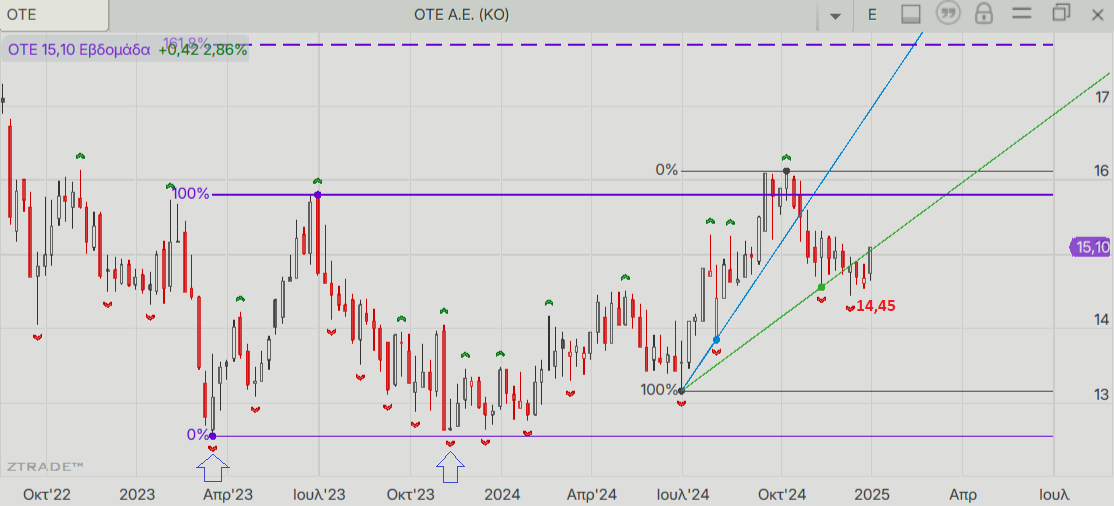Click red fractal marker beside the 14,45 label
1114x506 pixels.
coord(850,308)
